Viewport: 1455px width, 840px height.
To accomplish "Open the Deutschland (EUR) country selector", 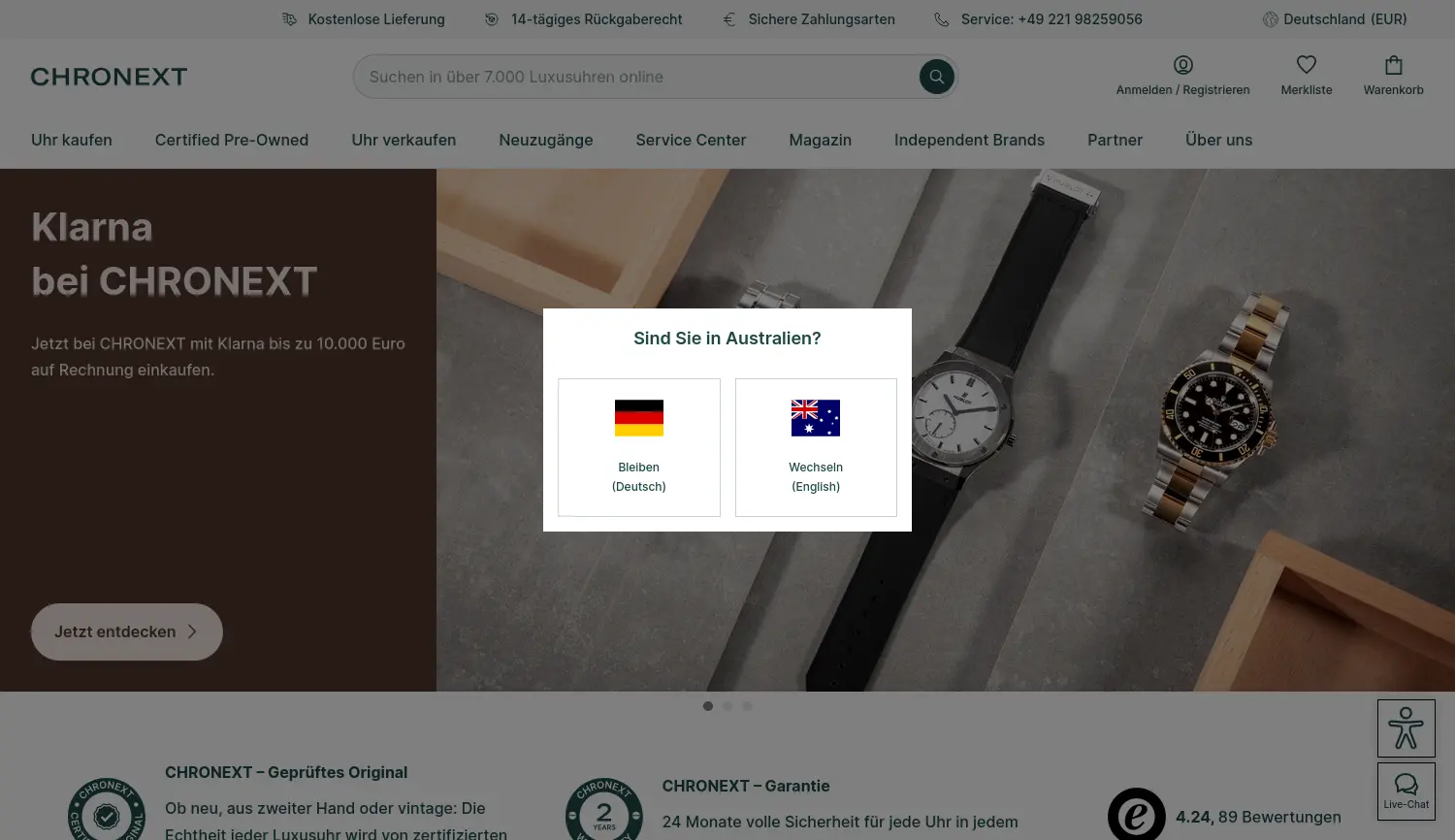I will coord(1335,19).
